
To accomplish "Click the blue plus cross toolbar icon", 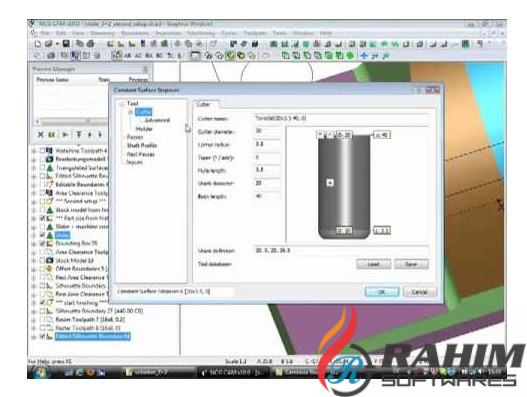I will (x=364, y=55).
